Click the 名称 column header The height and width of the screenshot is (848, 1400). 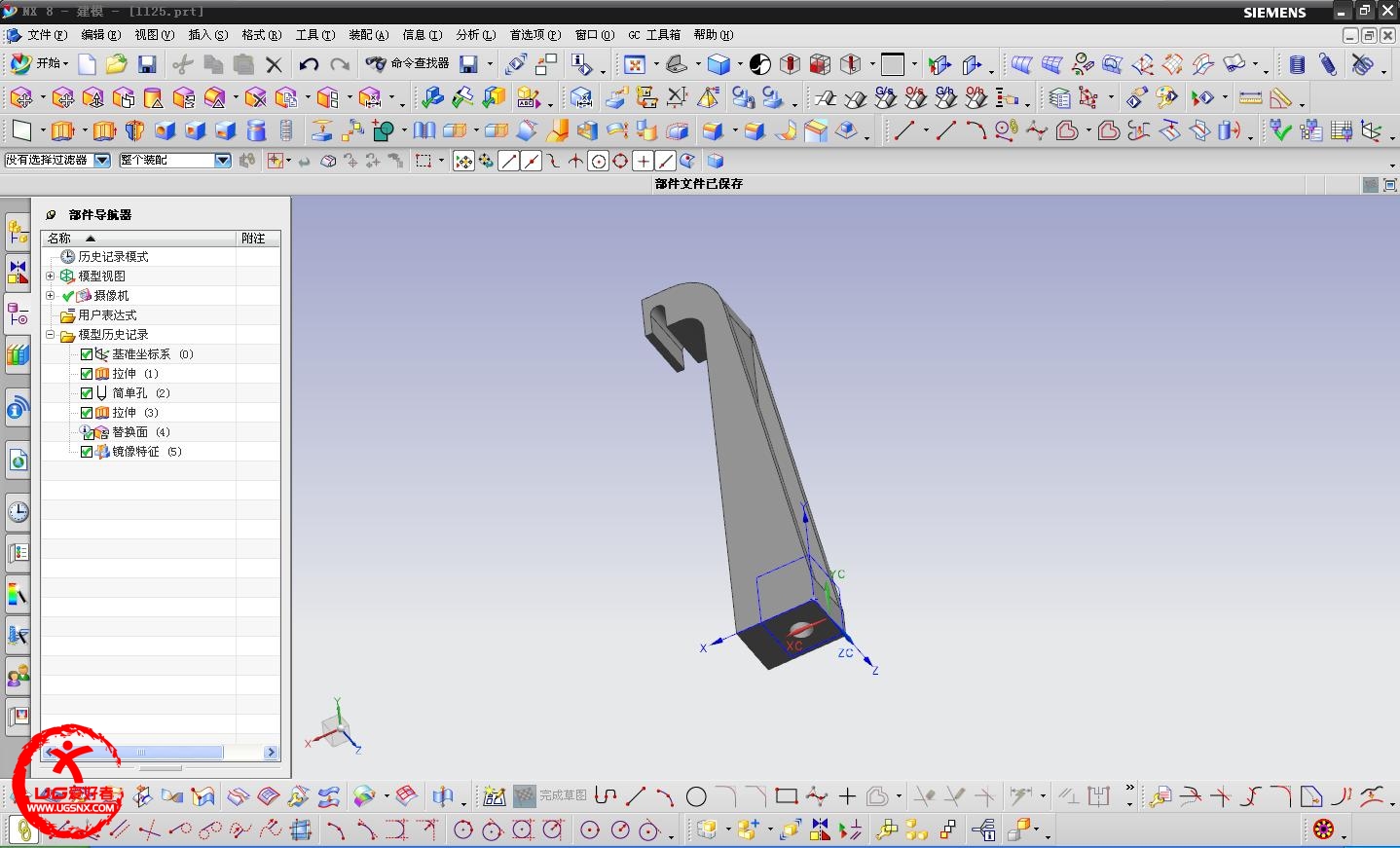coord(139,239)
